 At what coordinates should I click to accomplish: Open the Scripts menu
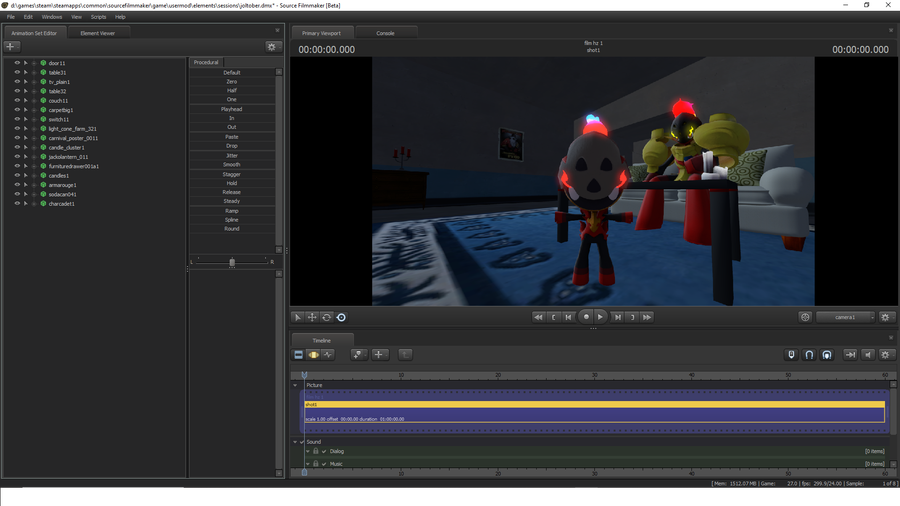(98, 17)
